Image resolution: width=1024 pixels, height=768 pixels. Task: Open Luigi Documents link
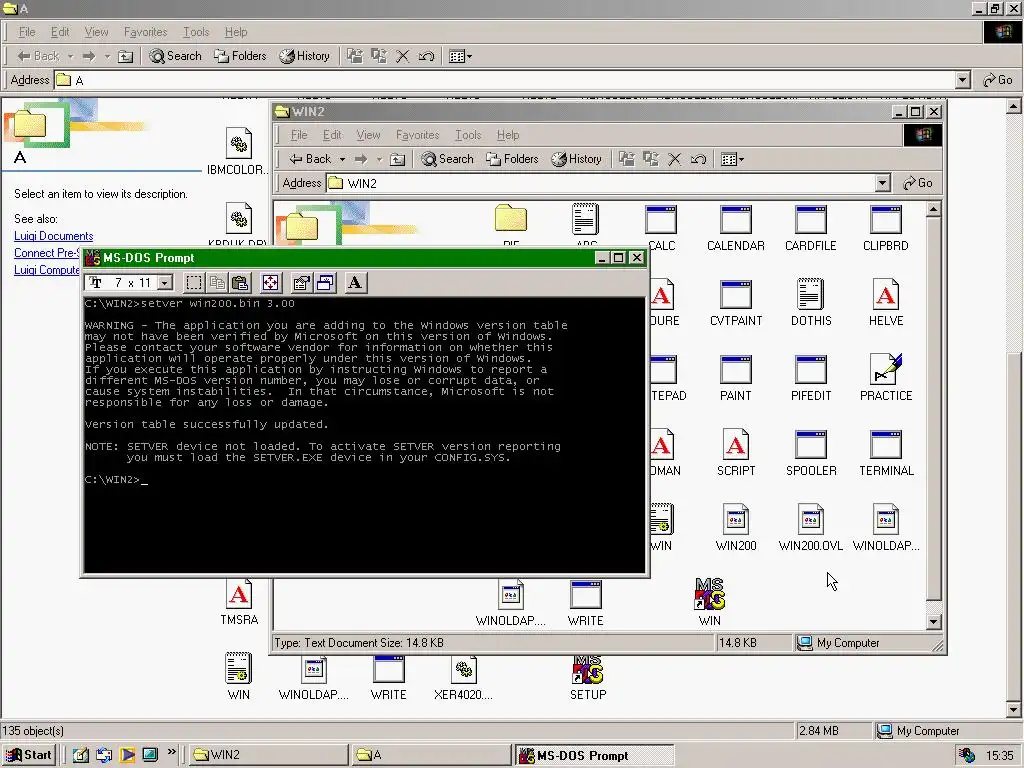coord(54,236)
